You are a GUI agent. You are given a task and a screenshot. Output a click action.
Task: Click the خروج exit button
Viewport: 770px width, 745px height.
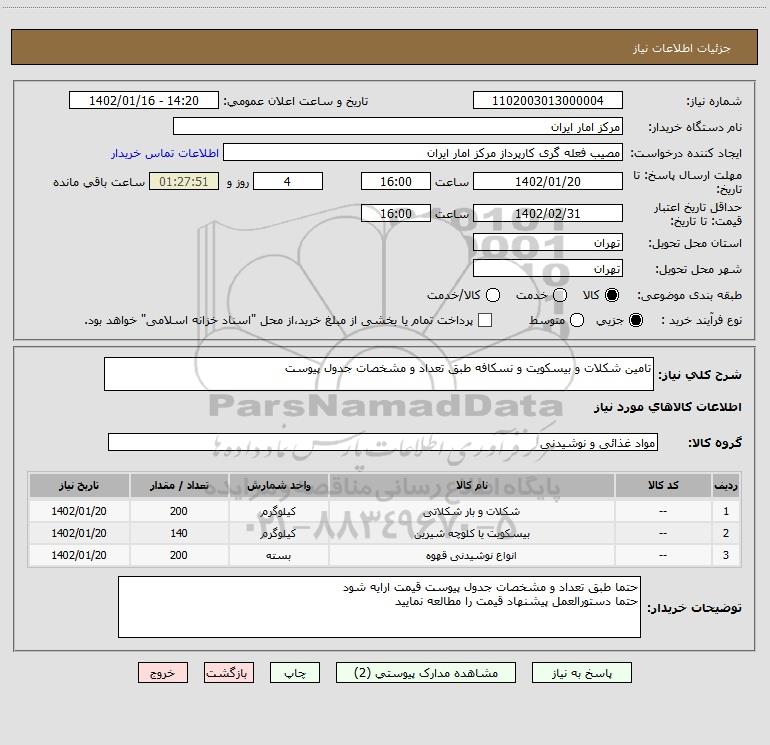(x=163, y=673)
